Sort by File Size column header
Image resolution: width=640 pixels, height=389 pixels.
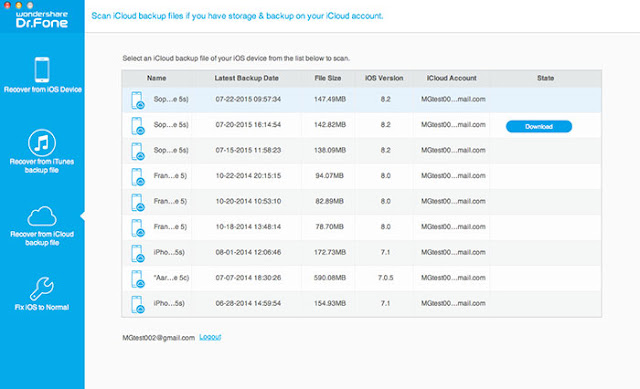click(x=328, y=78)
